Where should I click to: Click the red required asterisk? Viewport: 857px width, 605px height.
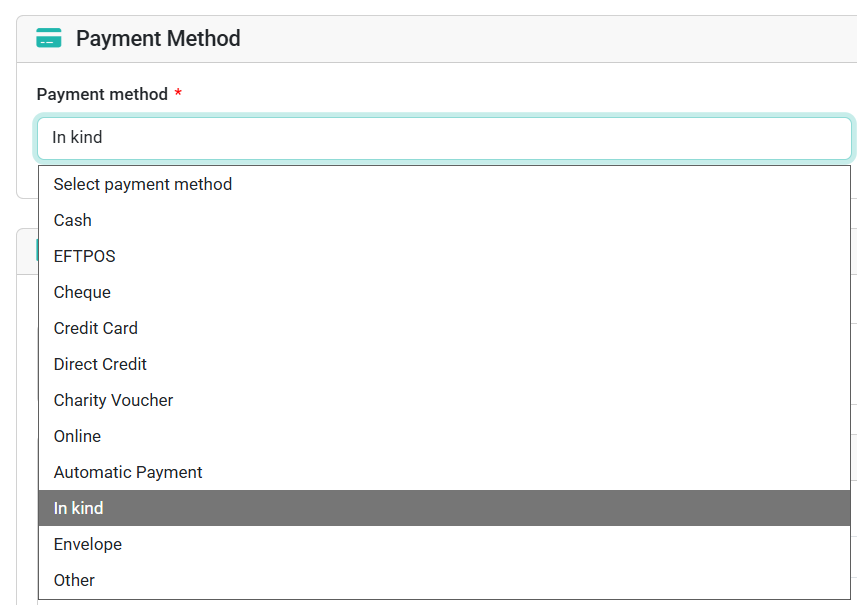(178, 92)
